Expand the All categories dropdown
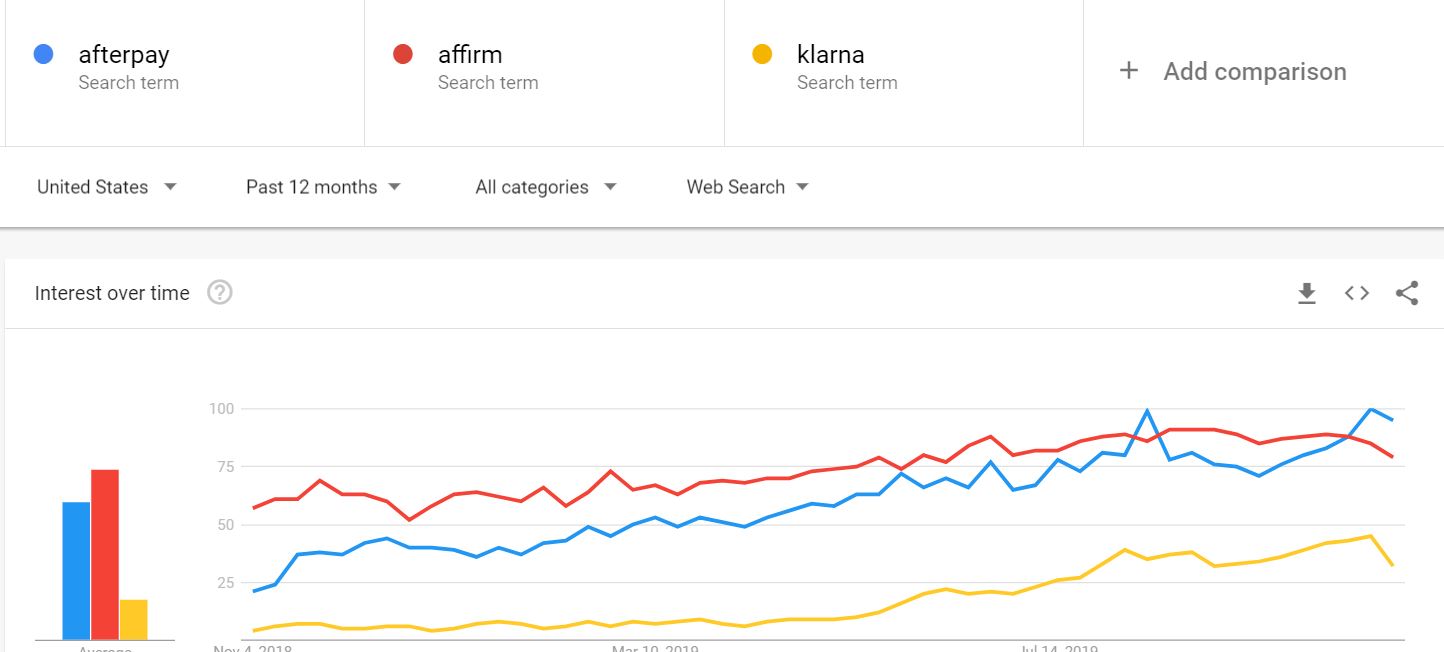Viewport: 1444px width, 652px height. pos(546,187)
